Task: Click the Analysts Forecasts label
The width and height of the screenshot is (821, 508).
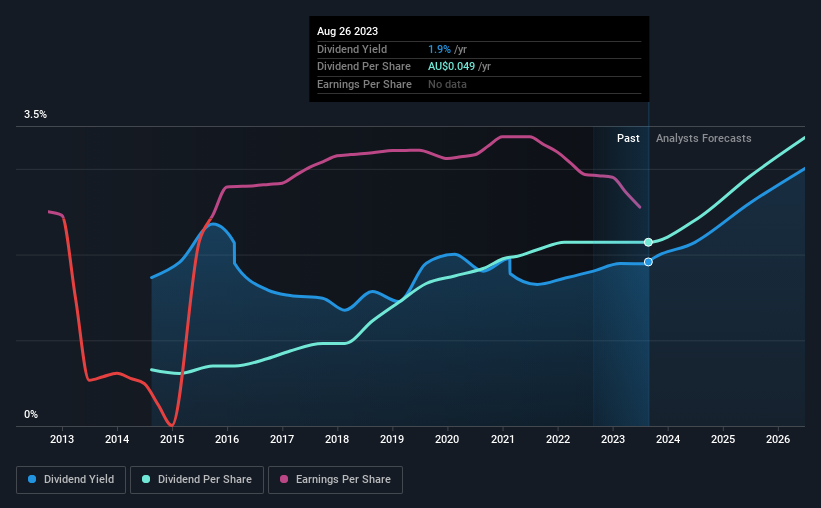Action: tap(704, 138)
